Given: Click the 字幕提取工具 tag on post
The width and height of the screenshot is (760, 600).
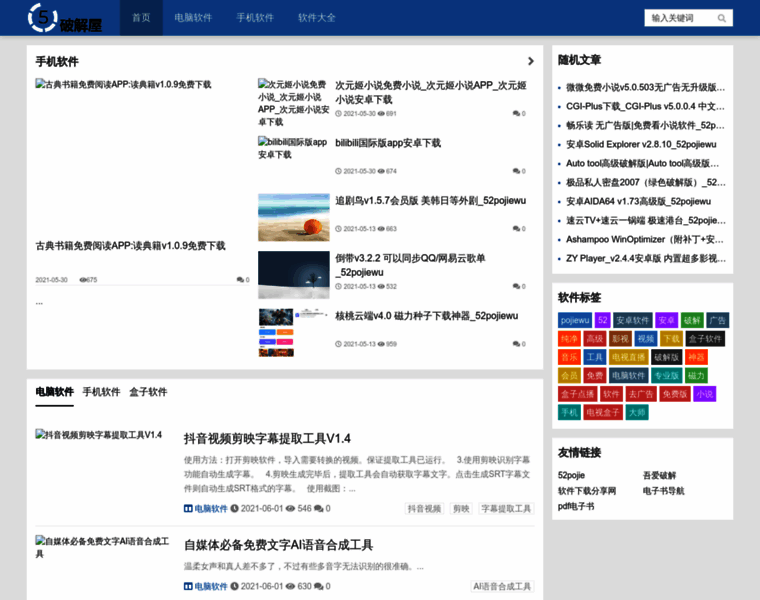Looking at the screenshot, I should pyautogui.click(x=506, y=508).
